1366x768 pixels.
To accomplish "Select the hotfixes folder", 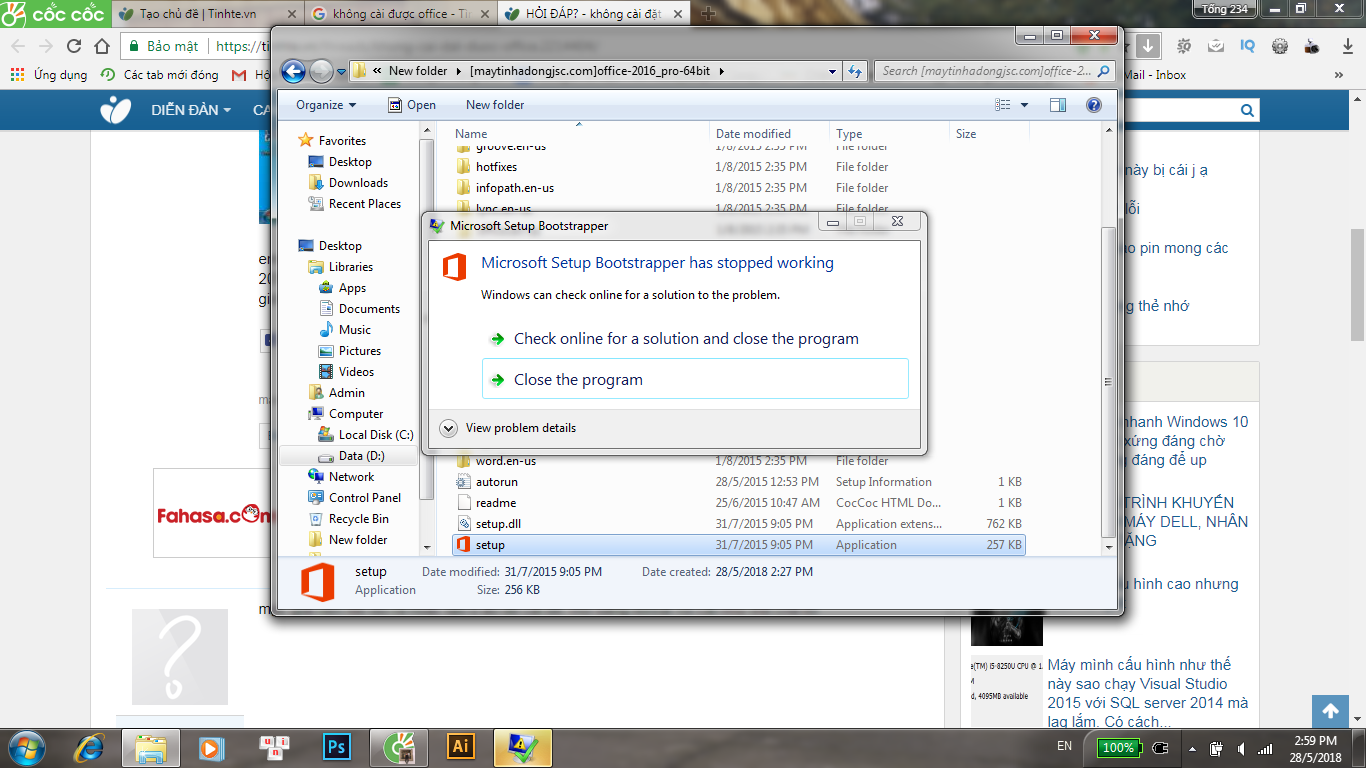I will pos(496,167).
